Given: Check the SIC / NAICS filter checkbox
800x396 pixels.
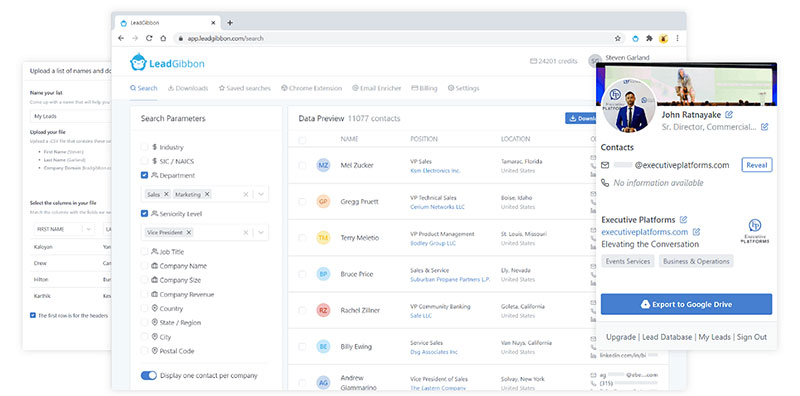Looking at the screenshot, I should 144,161.
